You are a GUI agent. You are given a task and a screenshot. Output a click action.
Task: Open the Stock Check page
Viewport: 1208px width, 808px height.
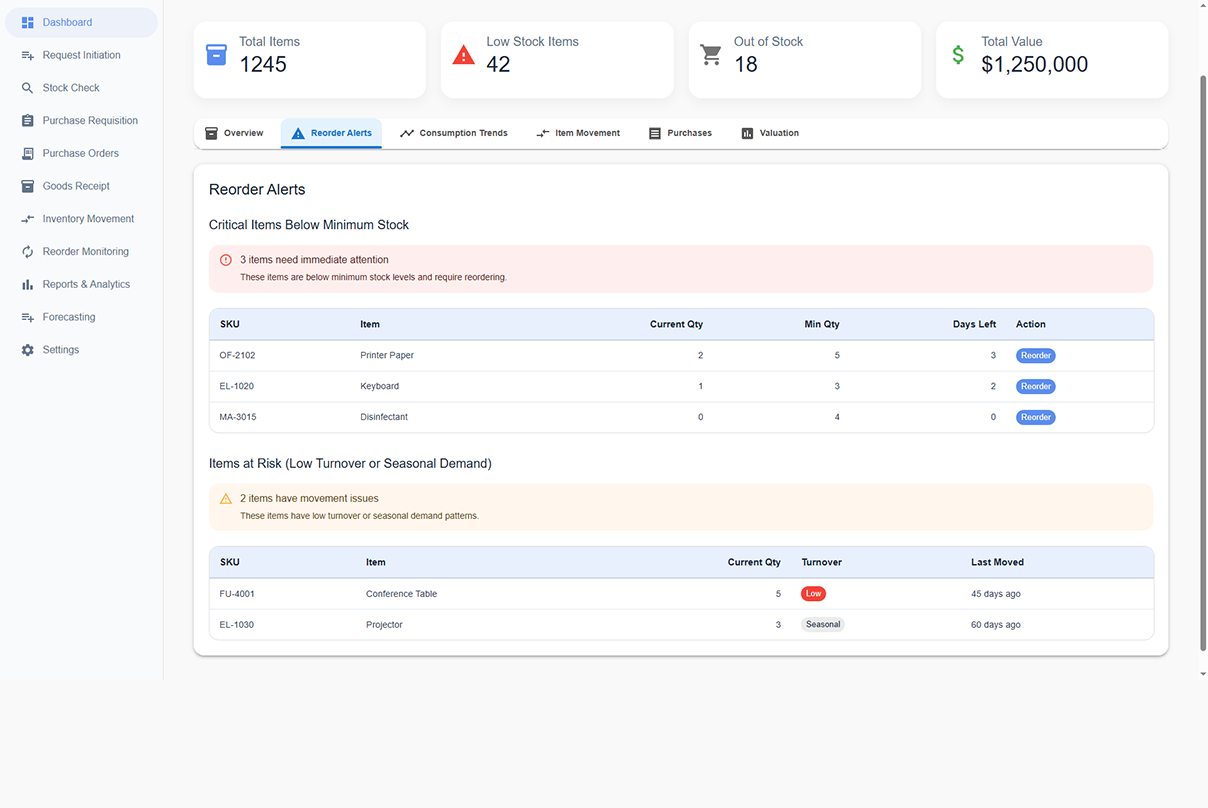coord(82,88)
